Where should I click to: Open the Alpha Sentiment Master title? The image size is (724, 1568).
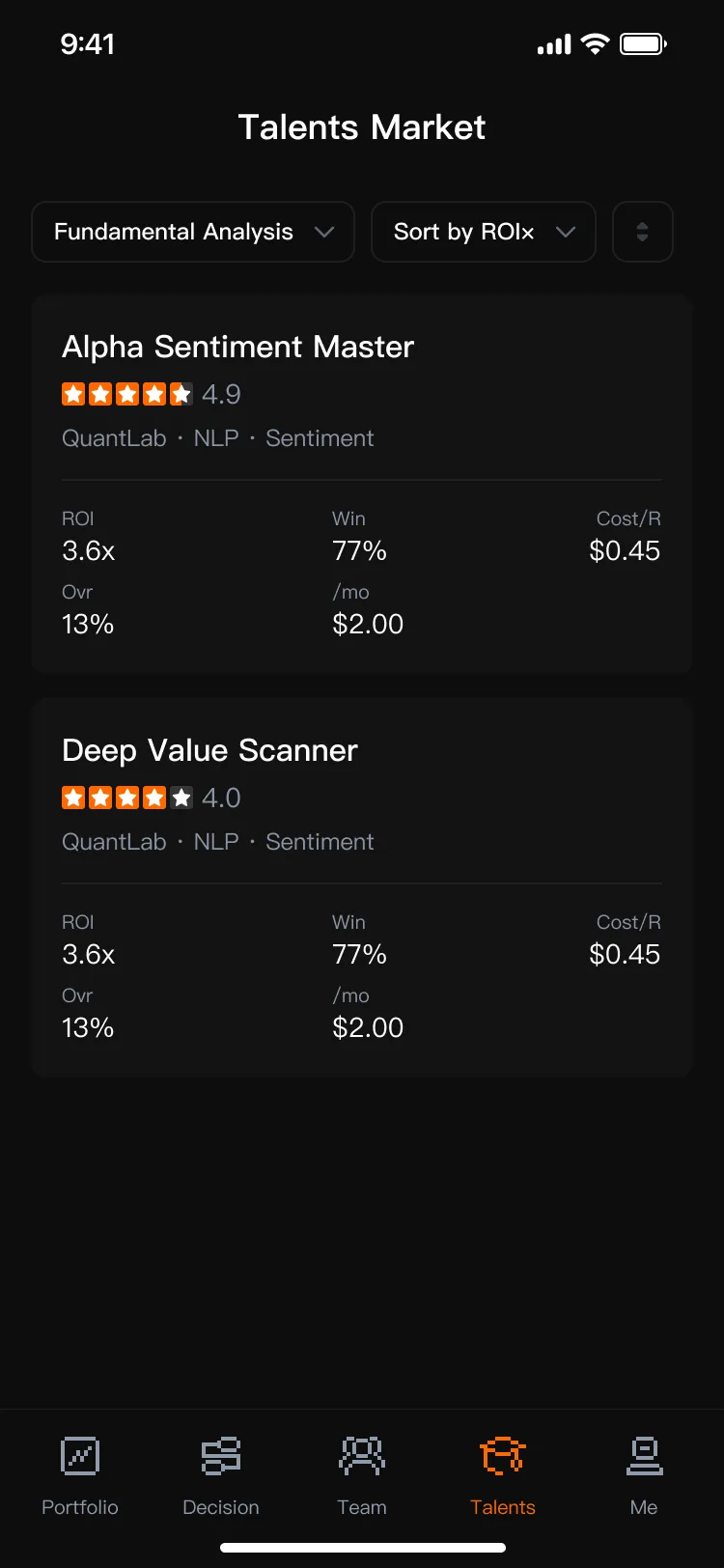(x=237, y=347)
